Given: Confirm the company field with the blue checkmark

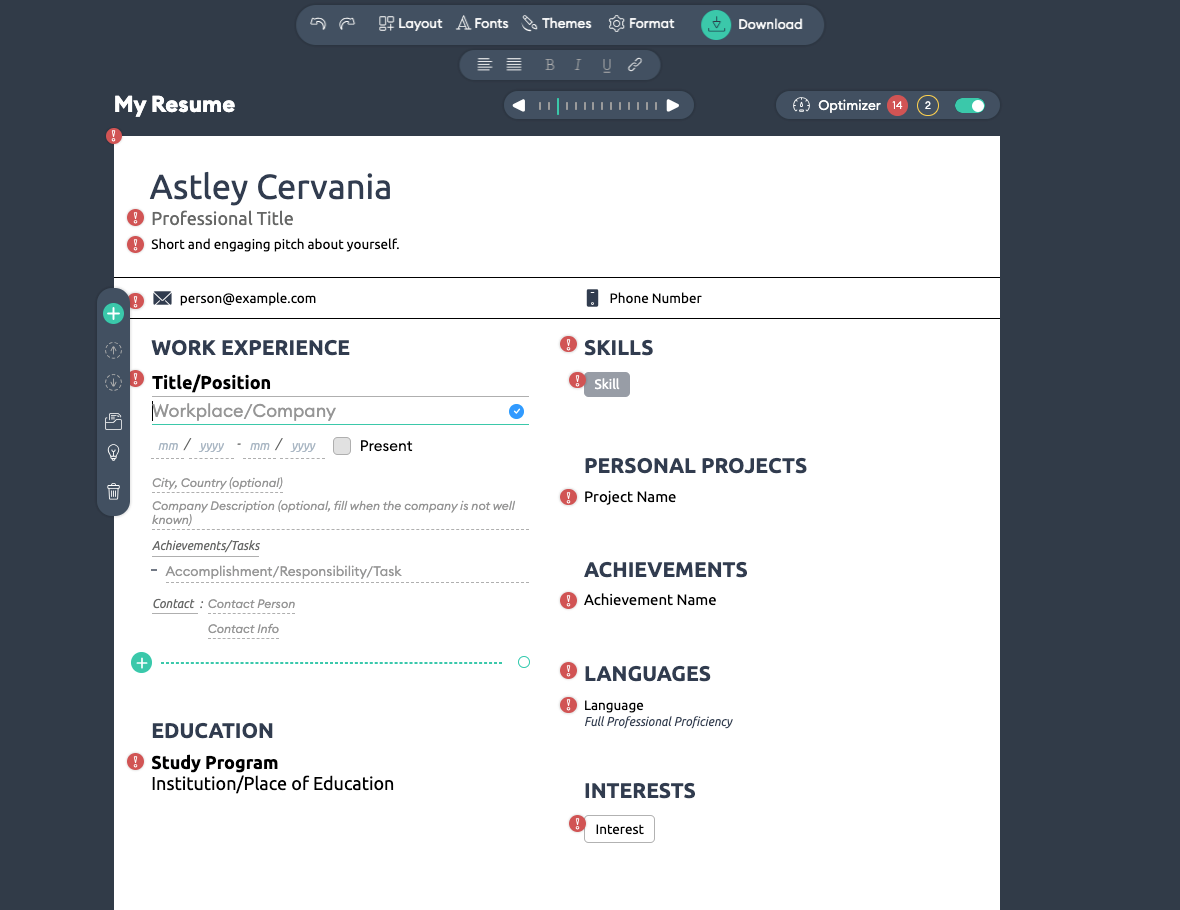Looking at the screenshot, I should (x=516, y=411).
